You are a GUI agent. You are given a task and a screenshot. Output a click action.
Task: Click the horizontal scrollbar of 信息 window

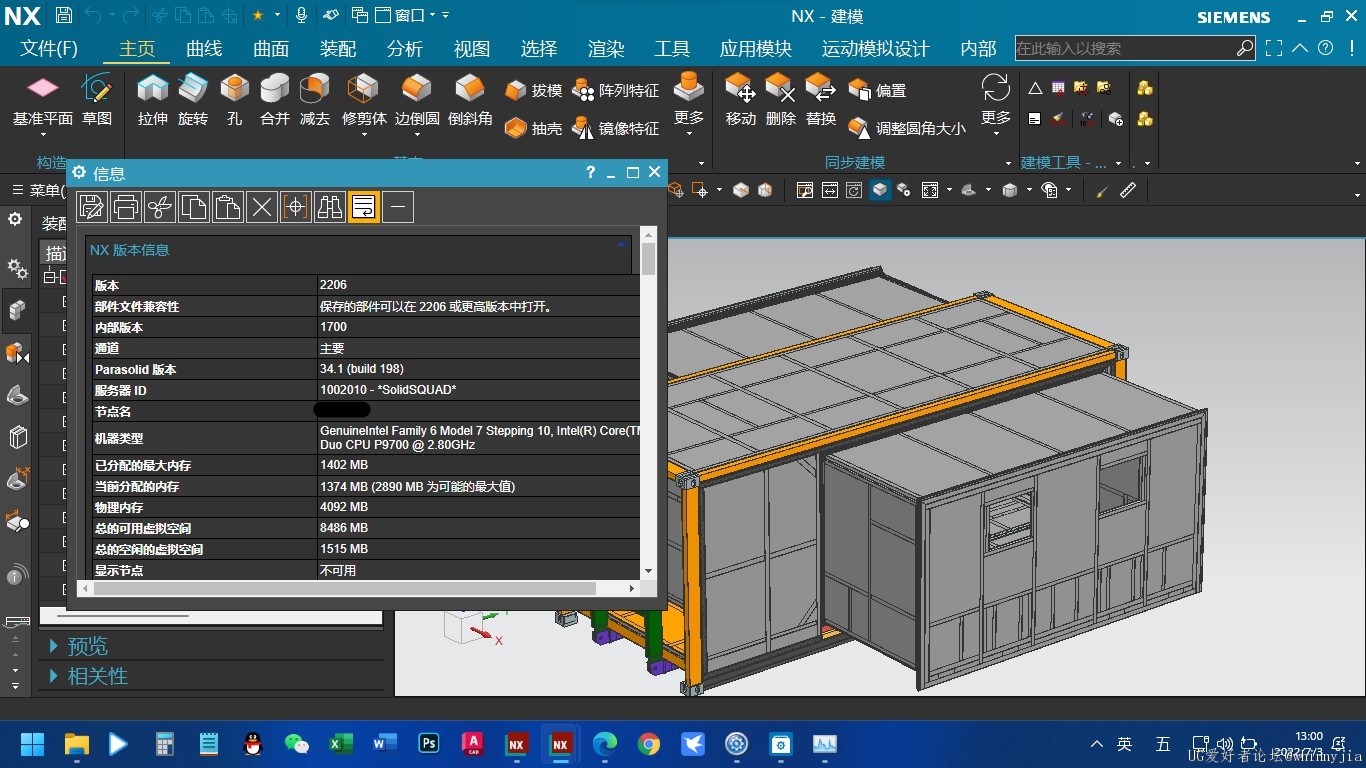358,589
